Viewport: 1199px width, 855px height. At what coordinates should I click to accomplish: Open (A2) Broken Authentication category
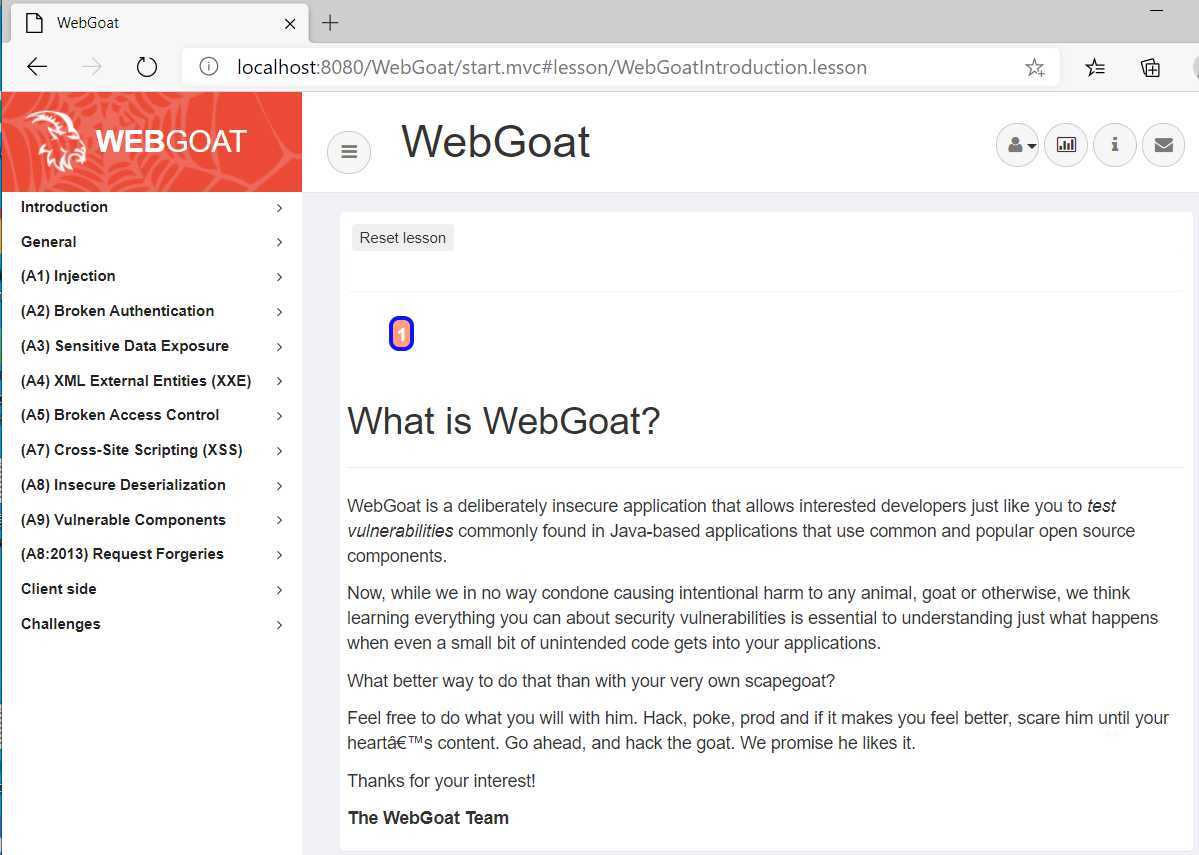(117, 311)
